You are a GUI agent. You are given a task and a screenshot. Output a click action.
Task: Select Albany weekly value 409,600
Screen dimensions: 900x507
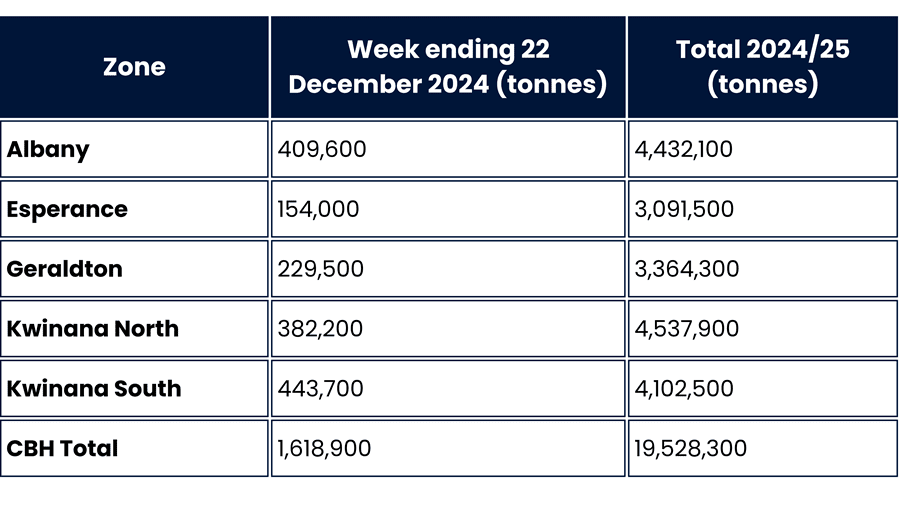coord(322,149)
